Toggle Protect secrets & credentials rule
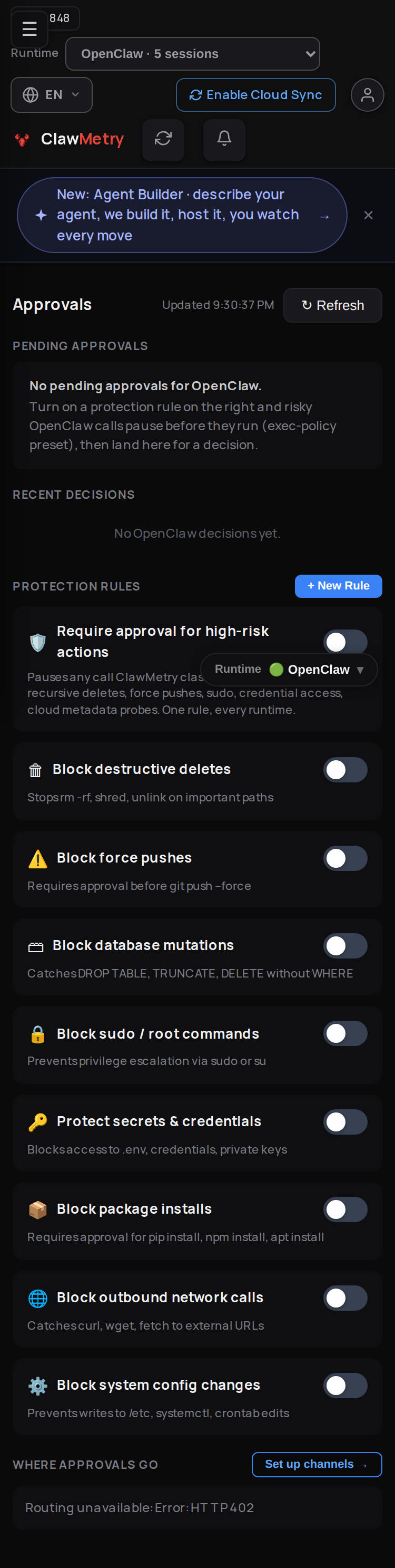Image resolution: width=395 pixels, height=1568 pixels. tap(345, 1122)
